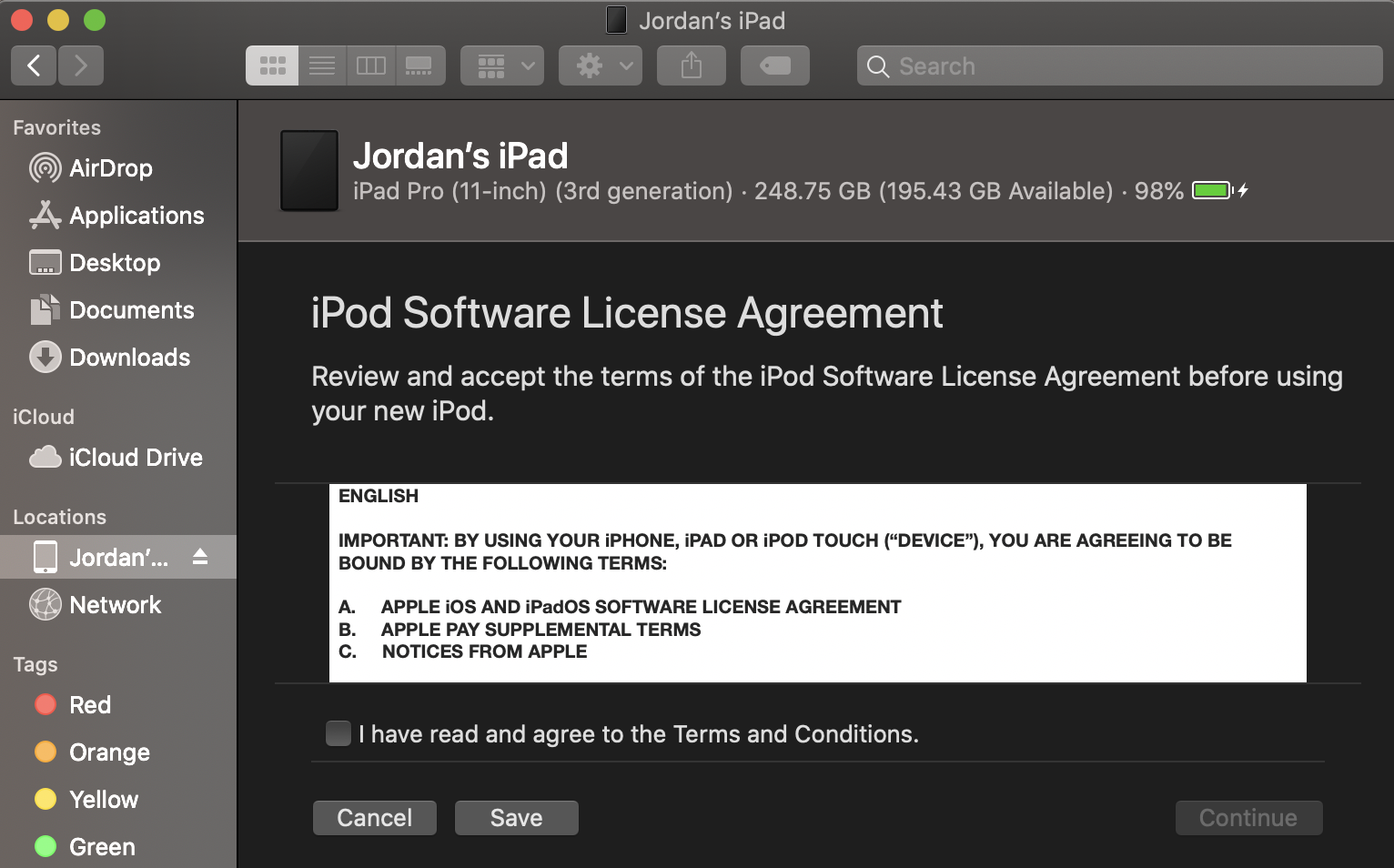Check the agree to Terms and Conditions box
1394x868 pixels.
(338, 733)
